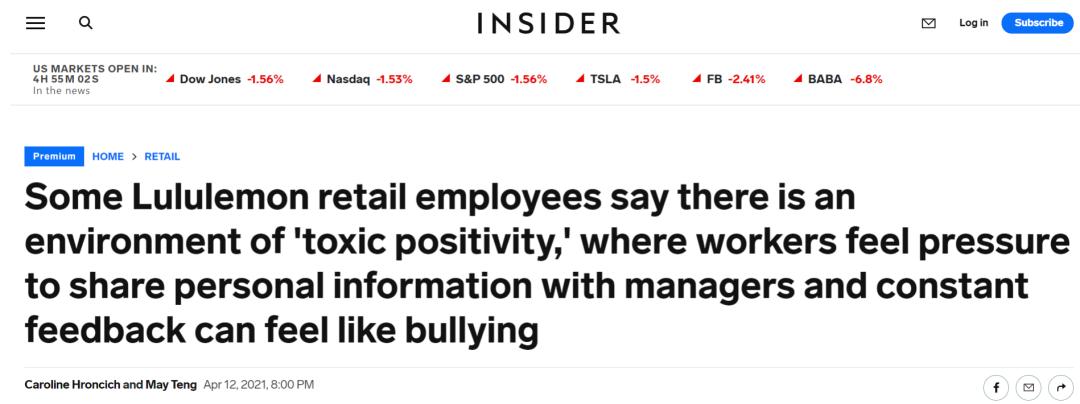The image size is (1080, 404).
Task: Open TSLA stock ticker
Action: 618,79
